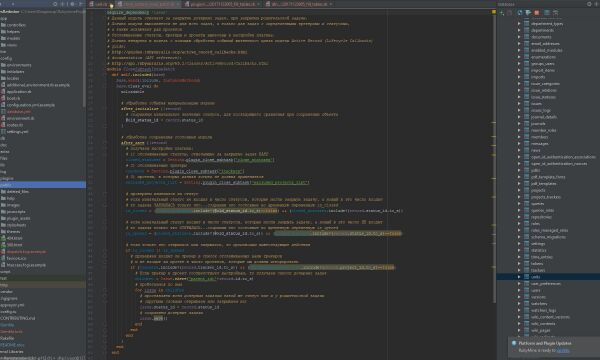Select the helpers folder in Project tree
600x360 pixels.
[13, 32]
